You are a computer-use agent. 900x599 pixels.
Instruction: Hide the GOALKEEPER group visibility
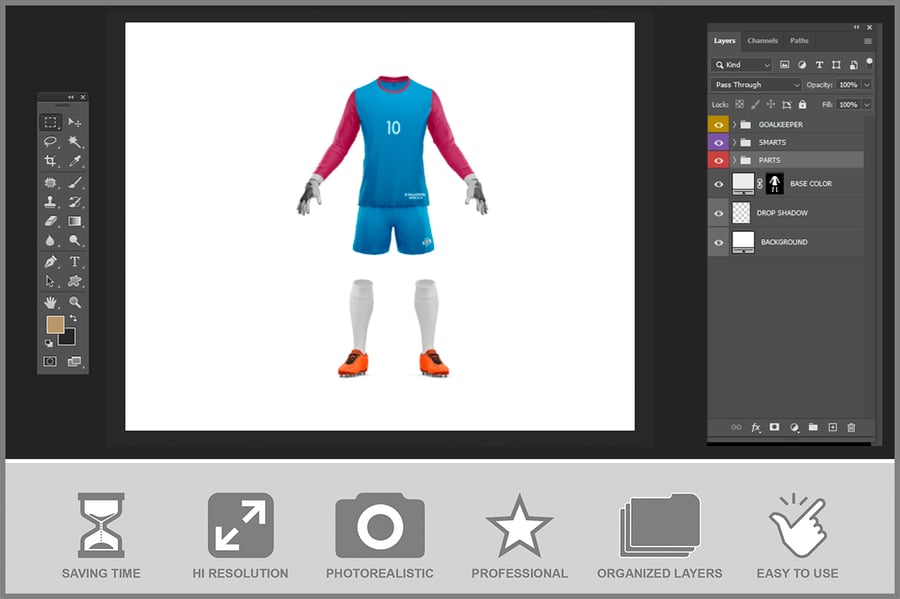click(718, 125)
